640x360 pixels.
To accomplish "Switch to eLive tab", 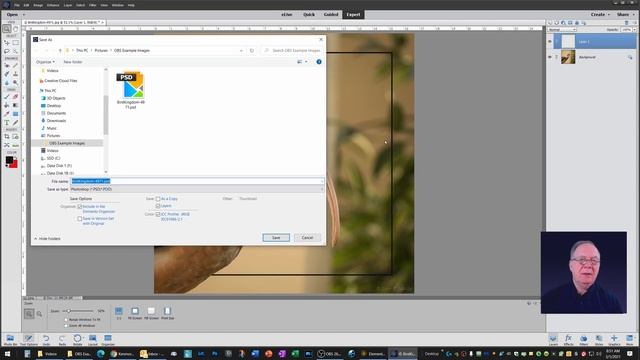I will [x=287, y=14].
